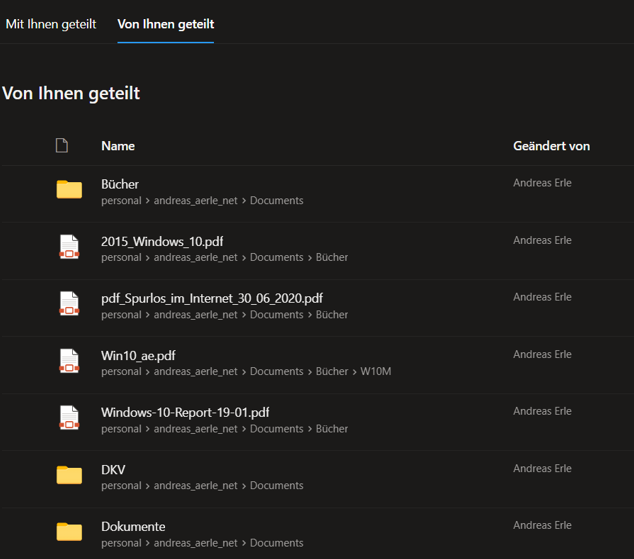Open the Dokumente folder name

(x=133, y=527)
